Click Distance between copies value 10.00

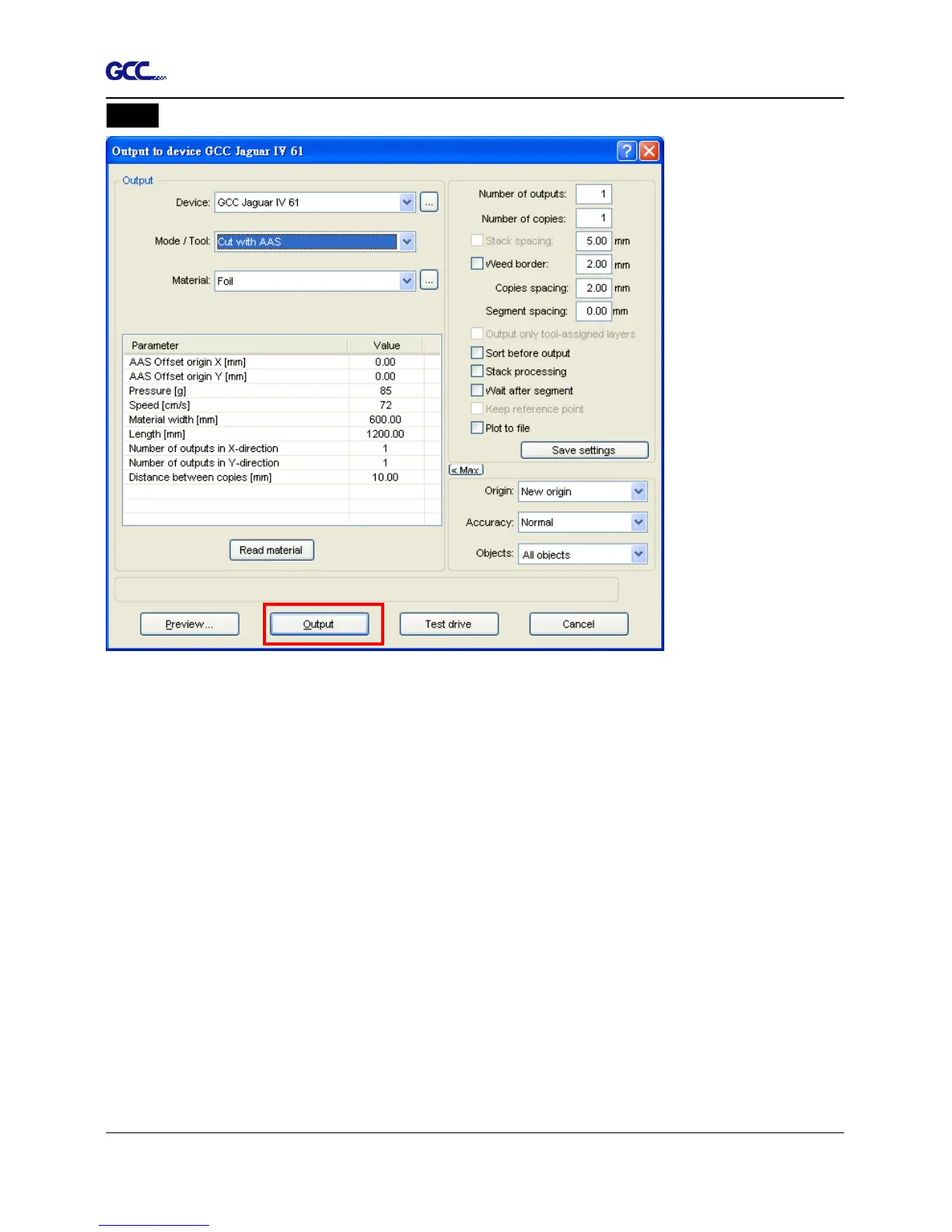pyautogui.click(x=386, y=478)
